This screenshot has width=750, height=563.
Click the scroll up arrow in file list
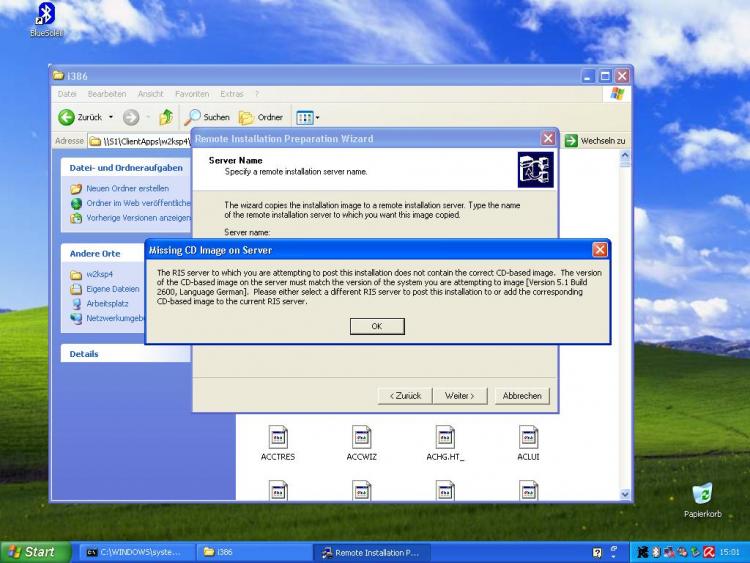click(625, 156)
